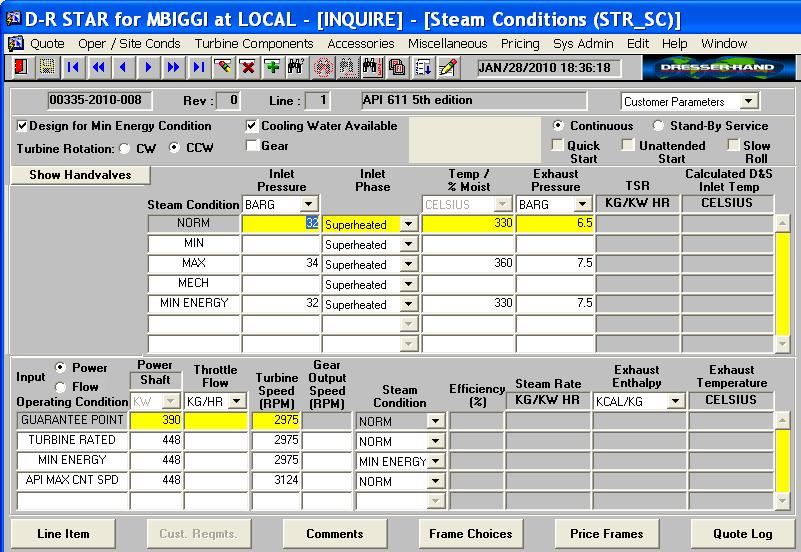Toggle Cooling Water Available checkbox
This screenshot has width=801, height=552.
pos(251,126)
